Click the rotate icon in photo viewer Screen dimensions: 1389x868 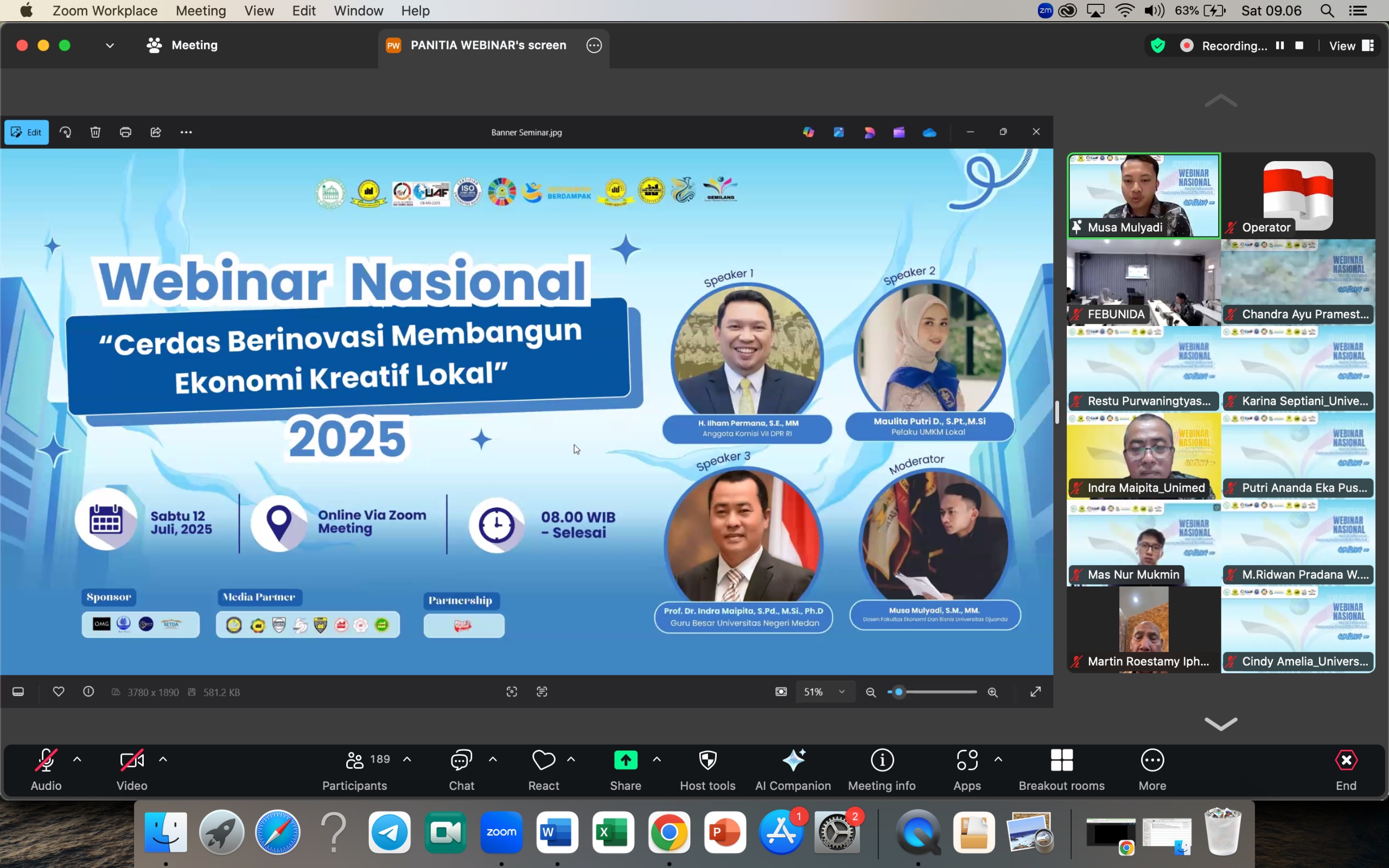tap(66, 132)
